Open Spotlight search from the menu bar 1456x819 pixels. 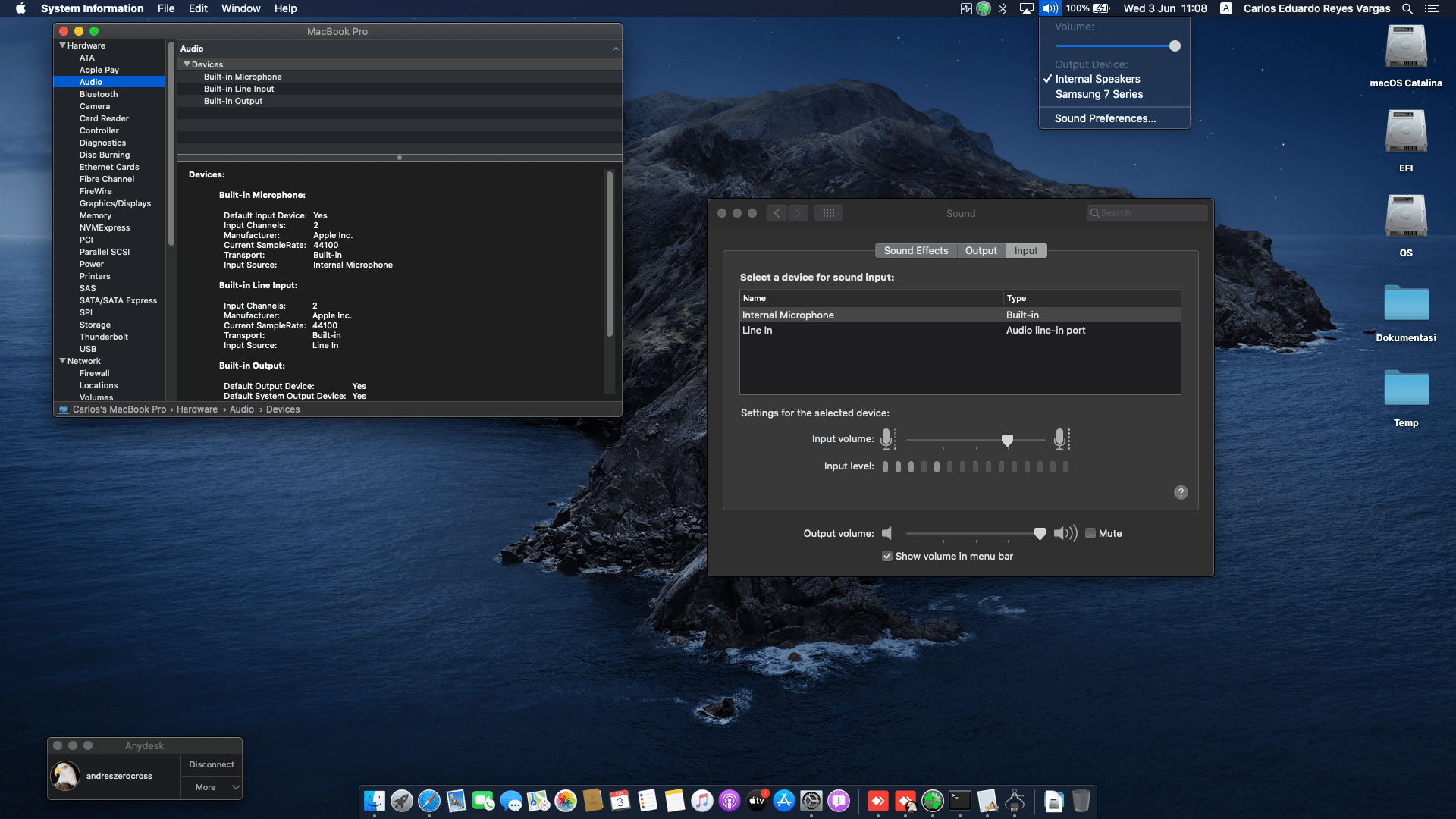tap(1407, 8)
